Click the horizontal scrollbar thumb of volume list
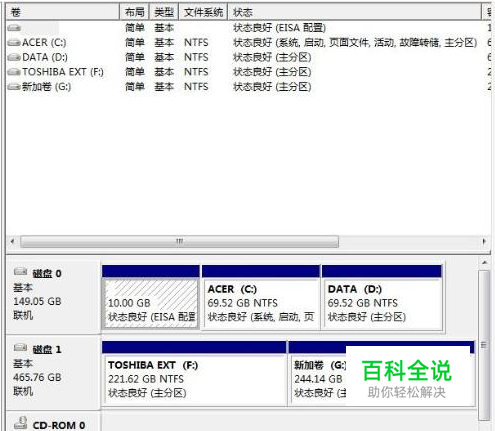 [179, 241]
